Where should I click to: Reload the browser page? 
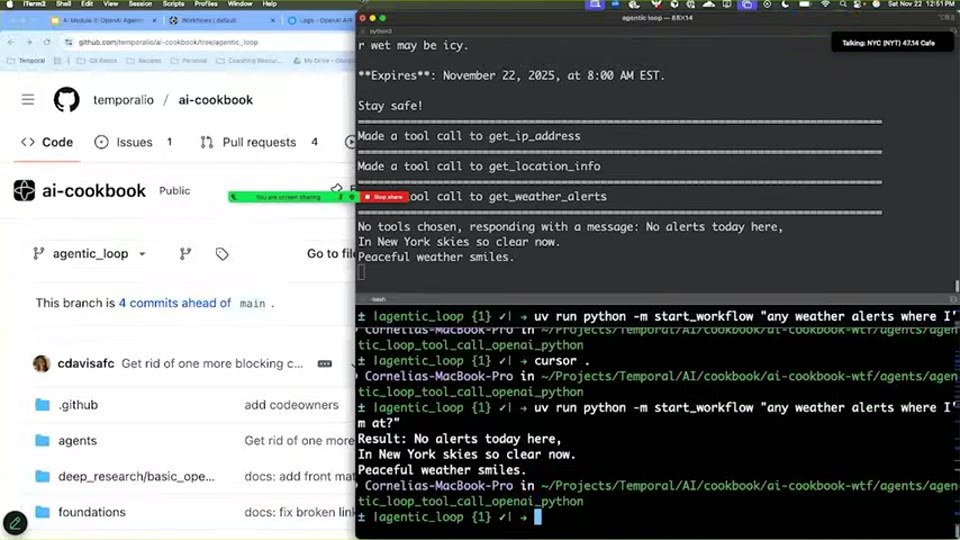coord(47,42)
